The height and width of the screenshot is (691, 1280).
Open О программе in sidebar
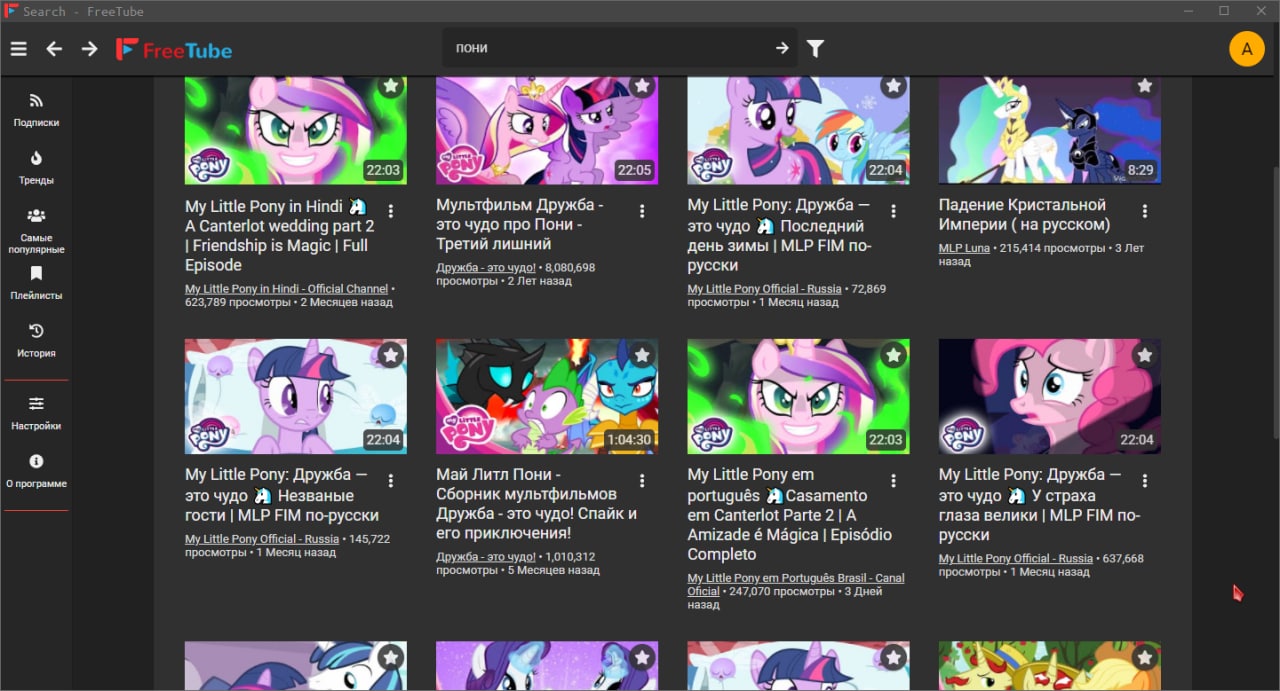click(x=36, y=471)
